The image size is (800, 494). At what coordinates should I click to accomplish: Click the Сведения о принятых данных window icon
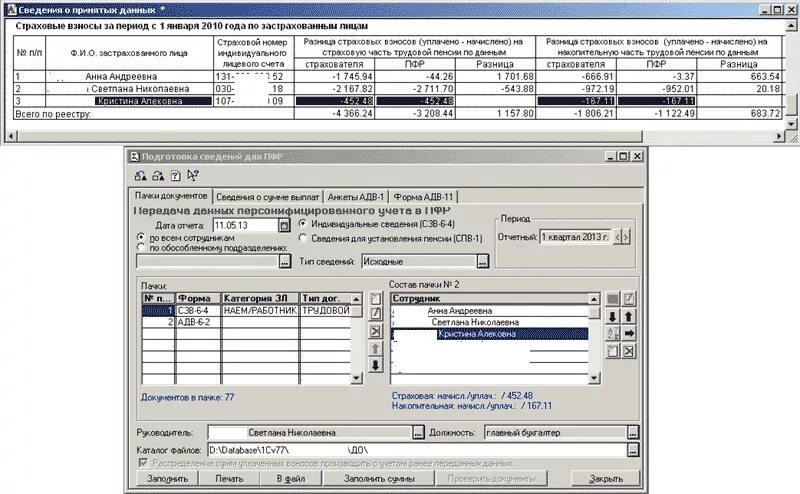pos(11,9)
